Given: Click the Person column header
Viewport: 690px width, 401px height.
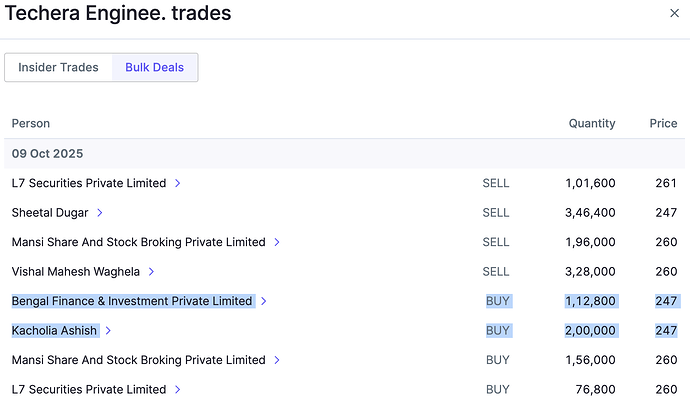Looking at the screenshot, I should coord(31,124).
